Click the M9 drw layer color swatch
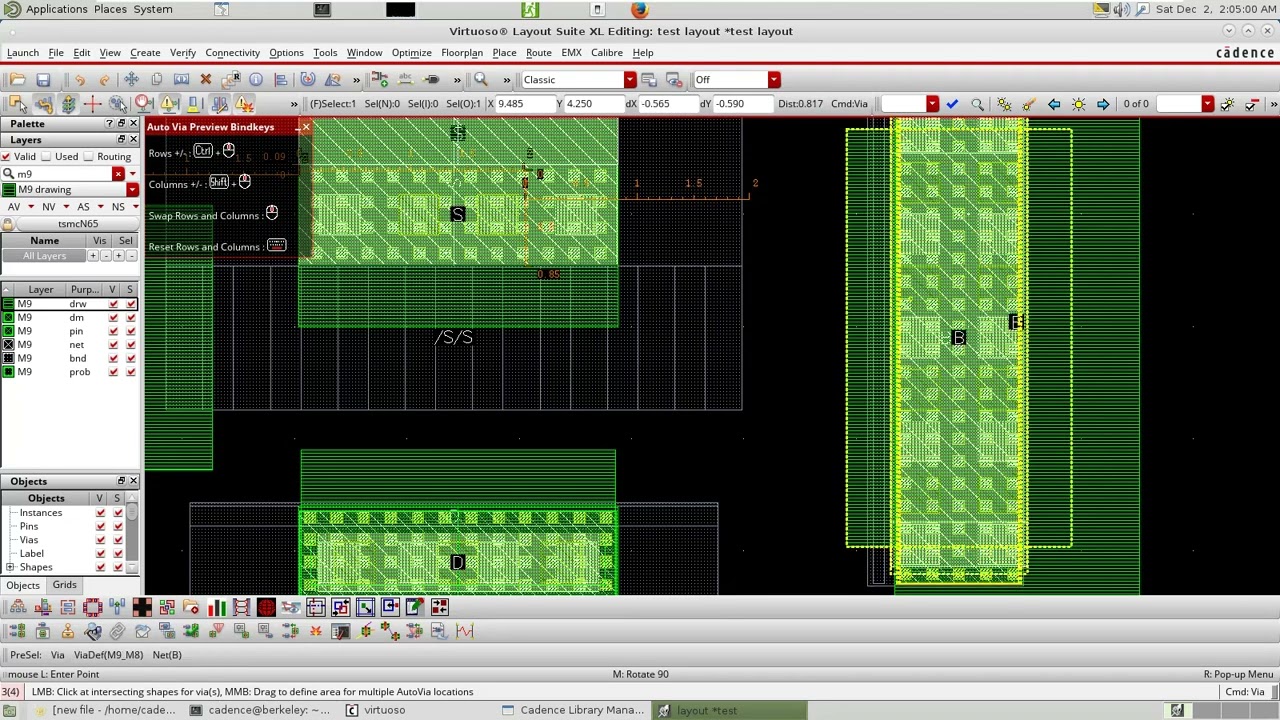The image size is (1280, 720). pyautogui.click(x=8, y=304)
